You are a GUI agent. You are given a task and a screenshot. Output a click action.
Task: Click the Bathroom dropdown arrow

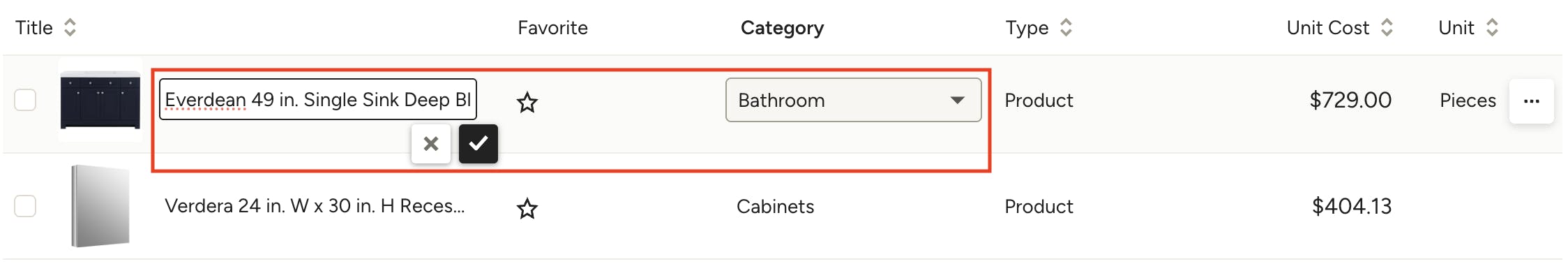click(x=958, y=101)
